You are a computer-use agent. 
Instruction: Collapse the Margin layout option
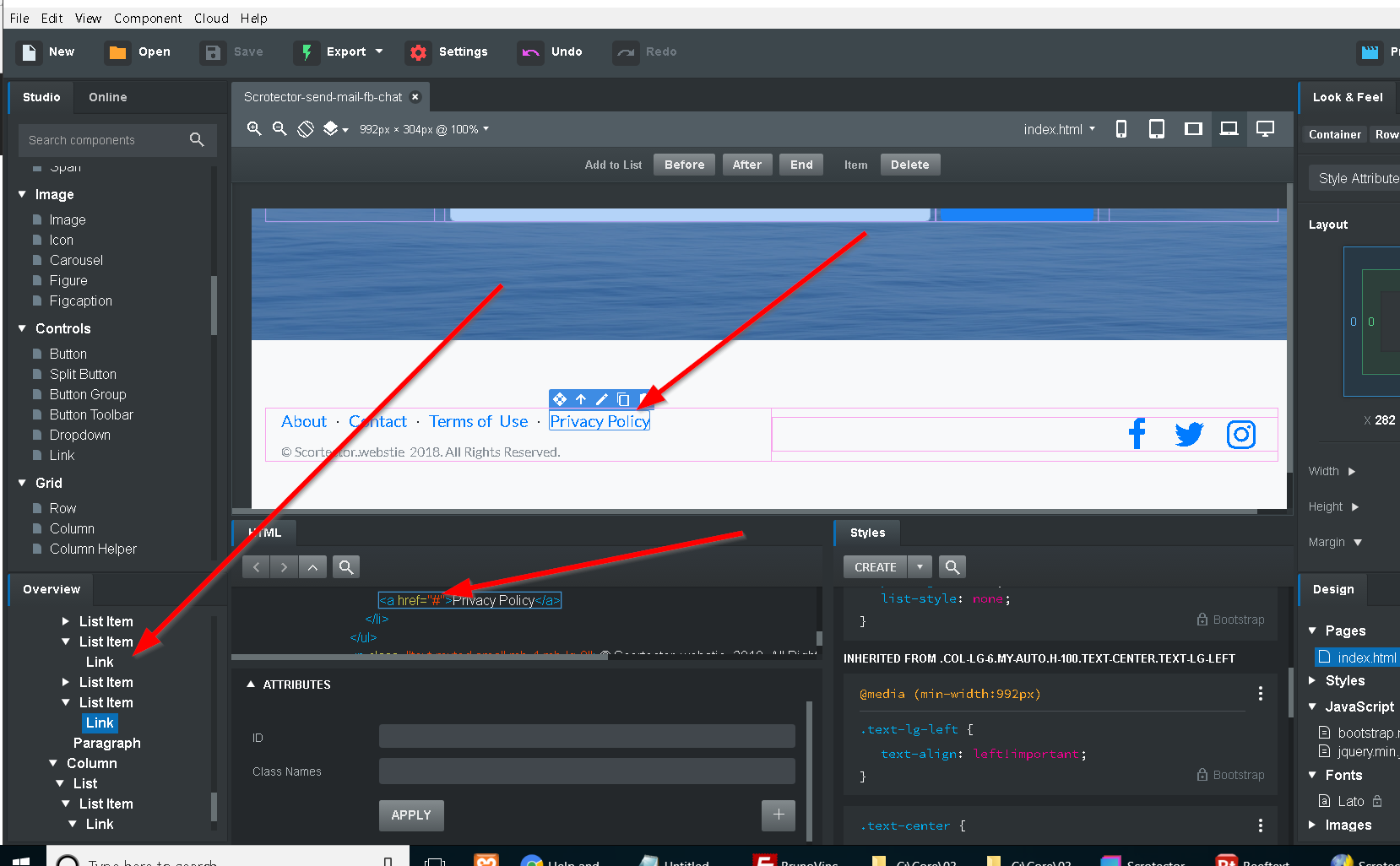(1358, 542)
